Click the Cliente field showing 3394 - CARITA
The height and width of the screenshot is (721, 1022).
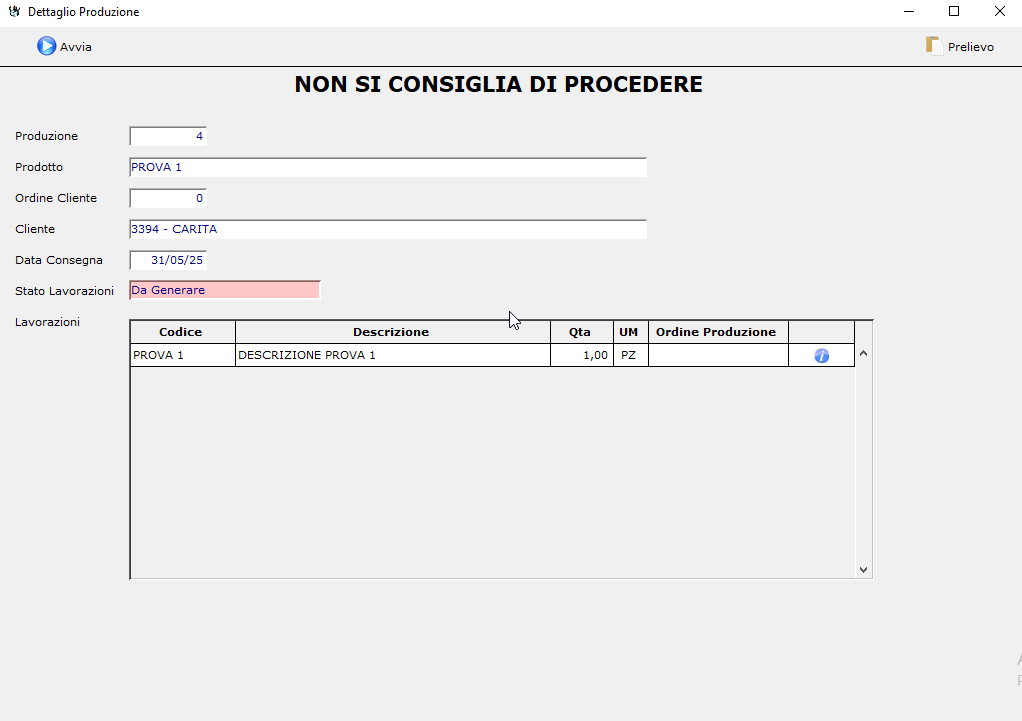pyautogui.click(x=388, y=229)
